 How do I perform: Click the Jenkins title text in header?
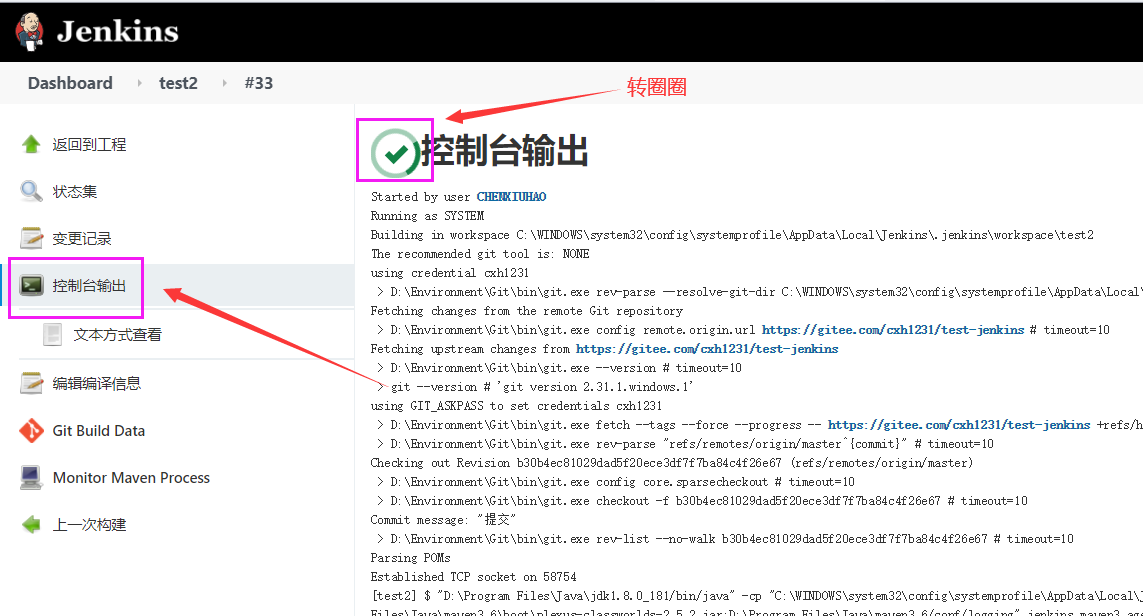coord(117,31)
